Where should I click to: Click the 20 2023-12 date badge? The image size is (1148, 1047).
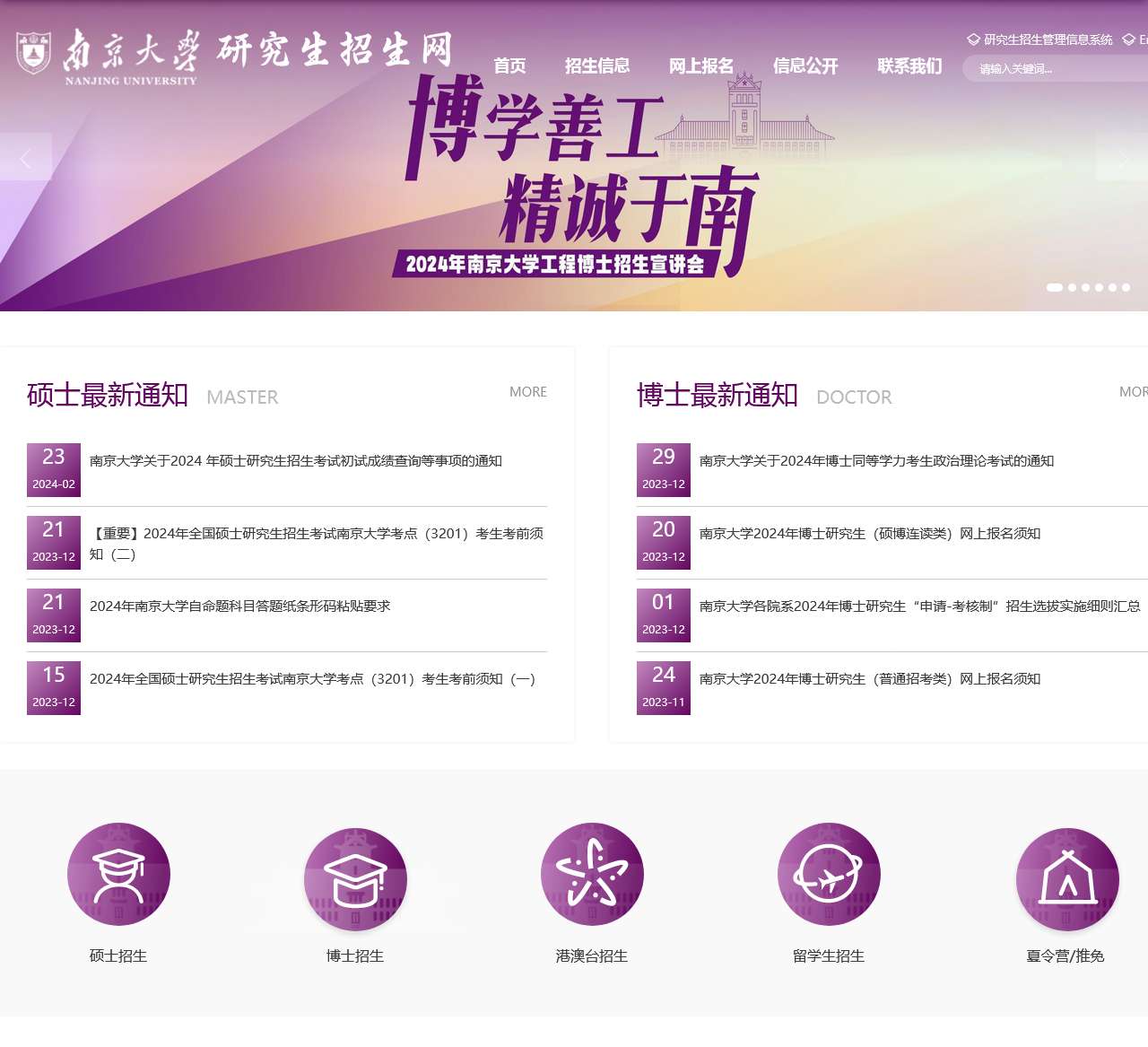click(x=664, y=543)
